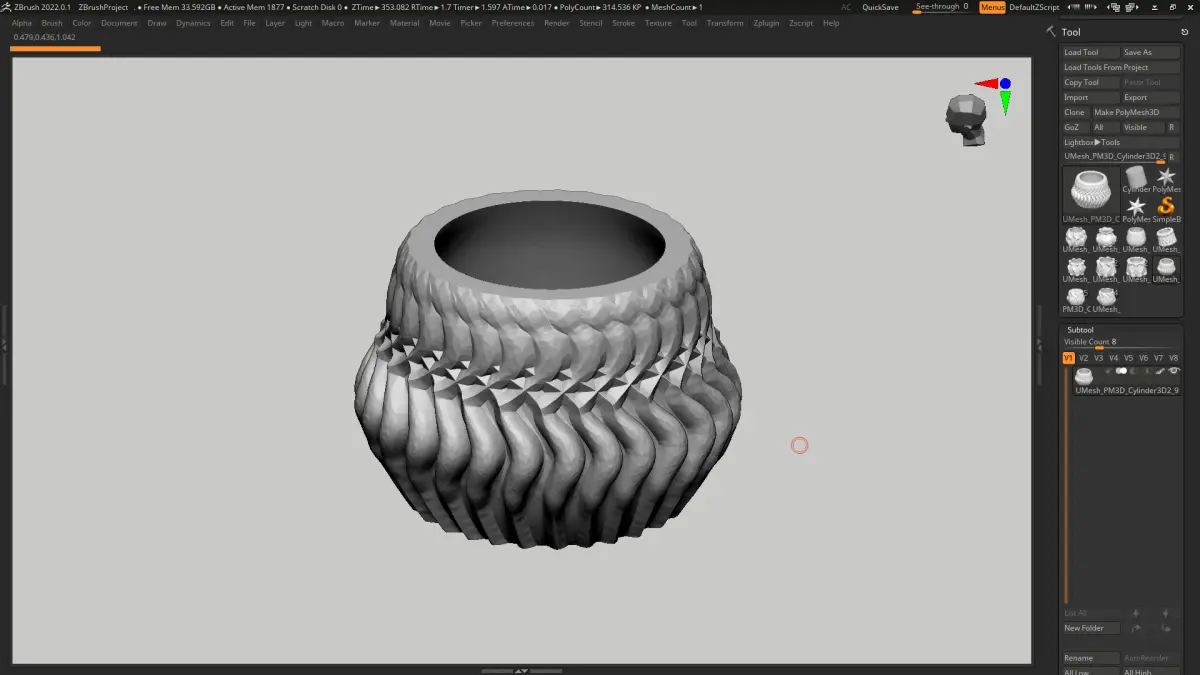Click the subtool boolean mode switch
Screen dimensions: 1200x675
tap(1121, 371)
